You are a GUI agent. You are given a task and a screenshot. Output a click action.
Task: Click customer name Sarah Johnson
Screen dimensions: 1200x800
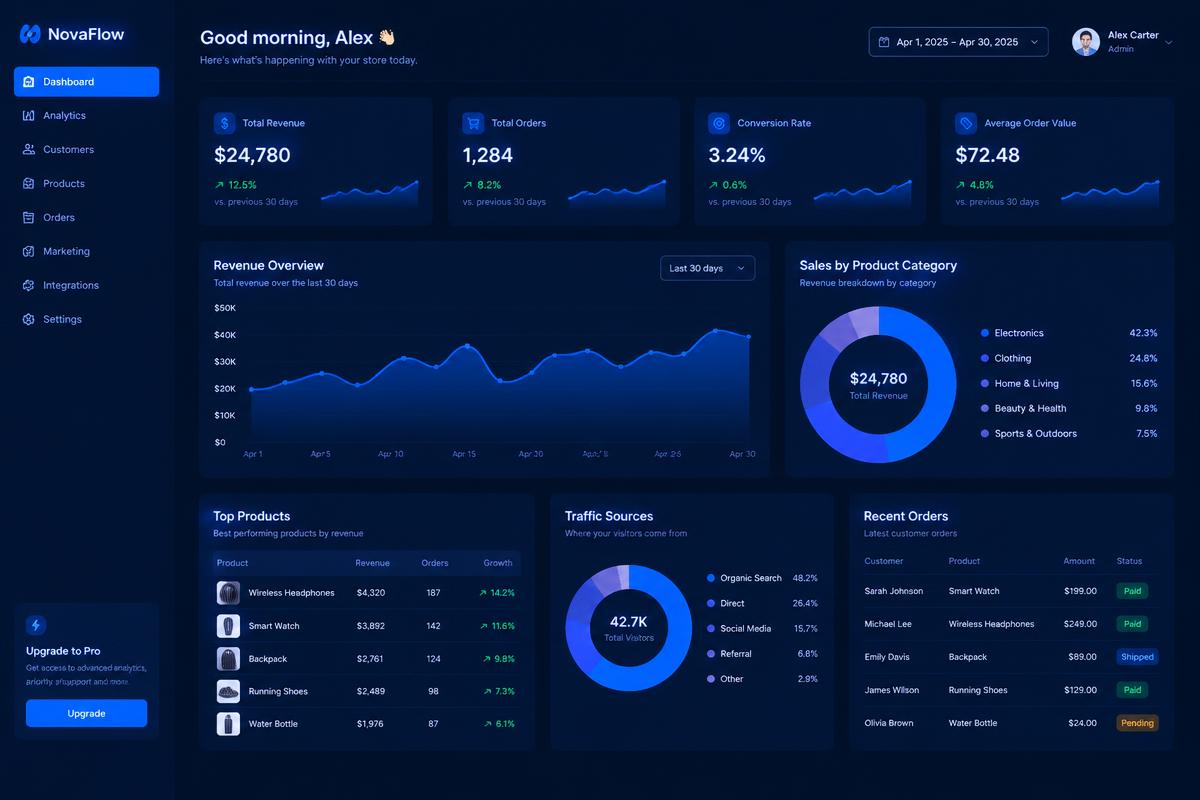click(894, 591)
